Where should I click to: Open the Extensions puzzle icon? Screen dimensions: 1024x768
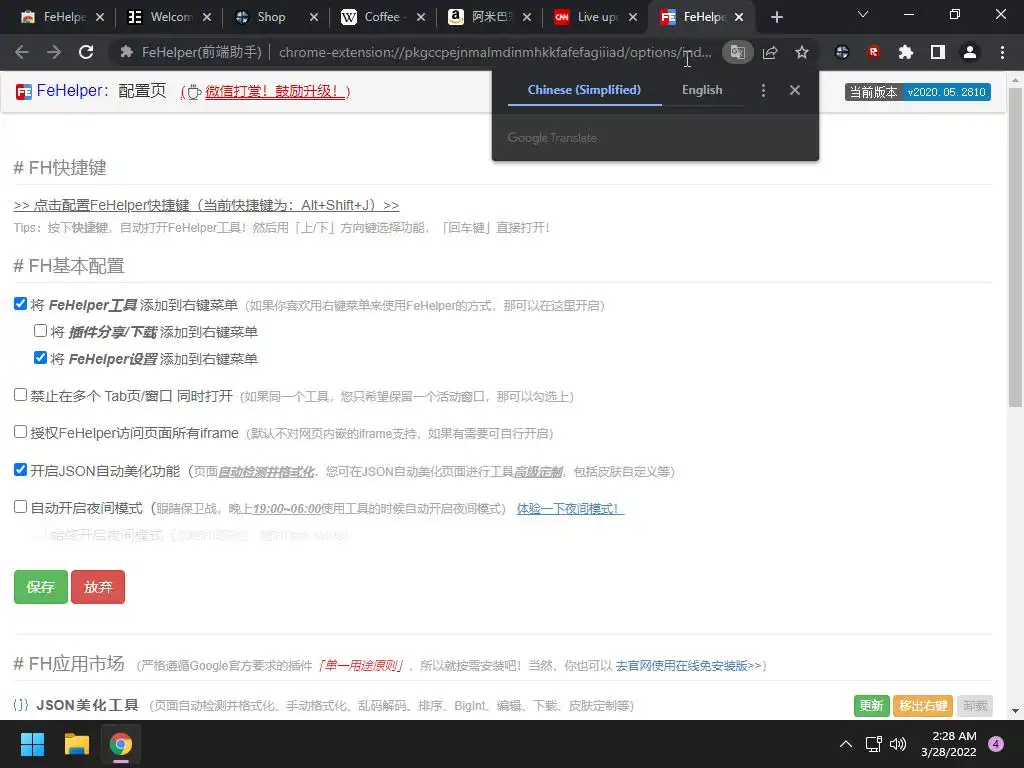905,52
